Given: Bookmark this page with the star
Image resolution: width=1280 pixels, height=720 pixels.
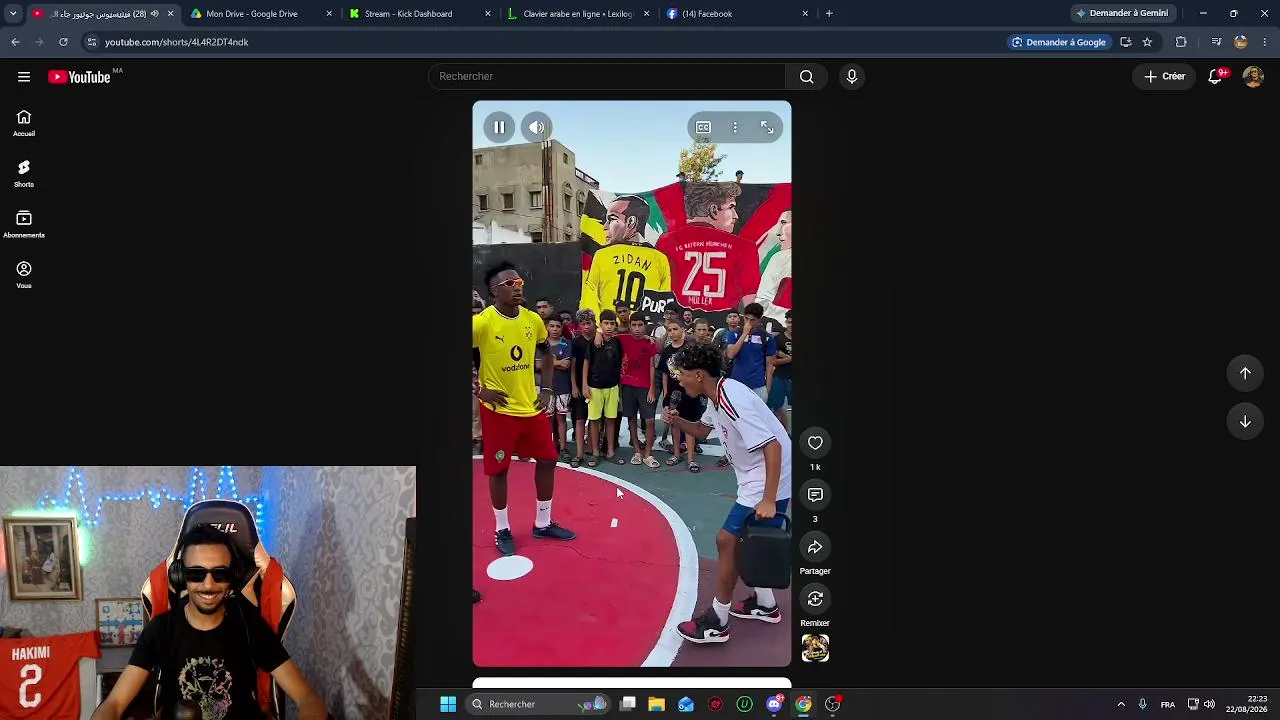Looking at the screenshot, I should tap(1147, 42).
